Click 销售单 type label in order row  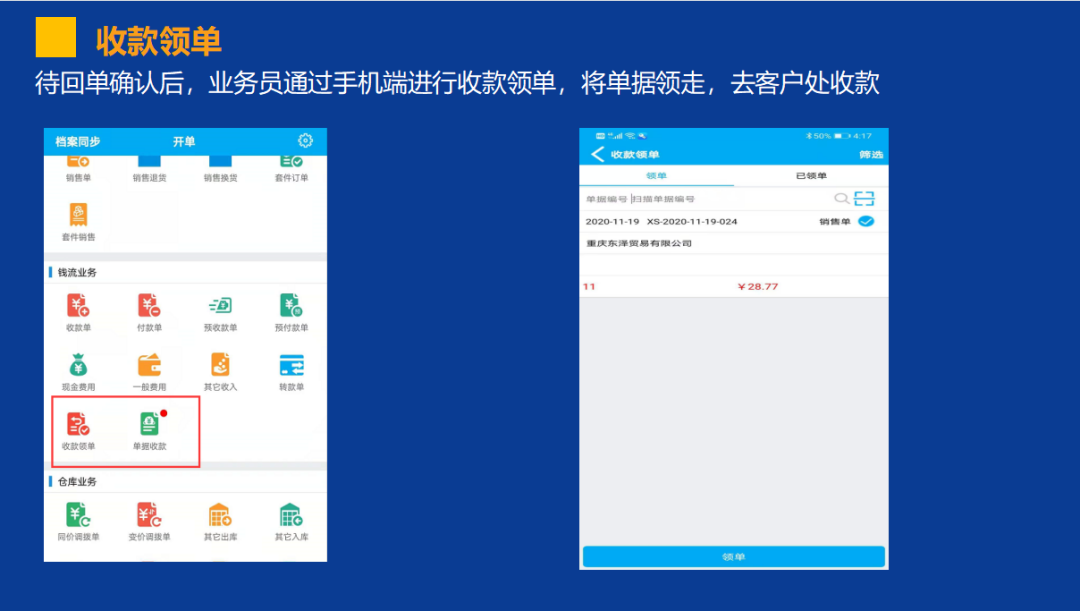[835, 222]
